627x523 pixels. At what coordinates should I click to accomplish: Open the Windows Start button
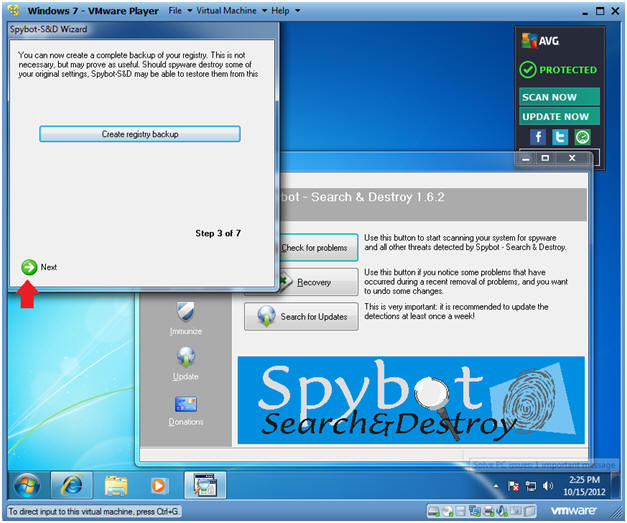pyautogui.click(x=27, y=486)
